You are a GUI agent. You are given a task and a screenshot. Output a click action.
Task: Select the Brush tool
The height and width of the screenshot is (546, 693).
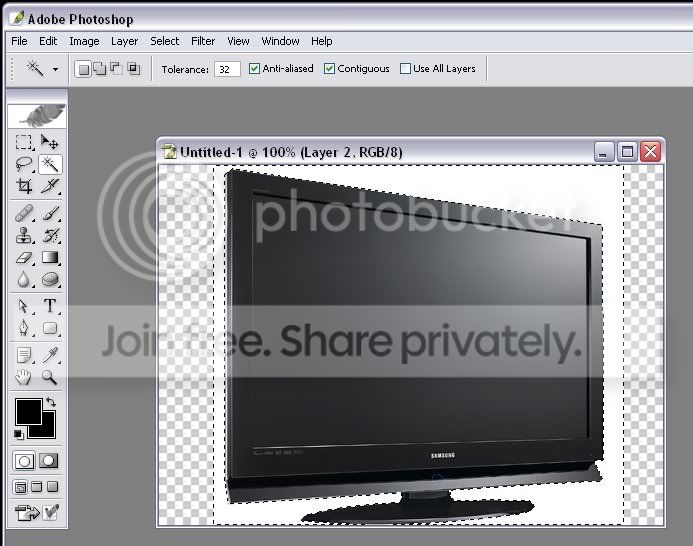(51, 213)
